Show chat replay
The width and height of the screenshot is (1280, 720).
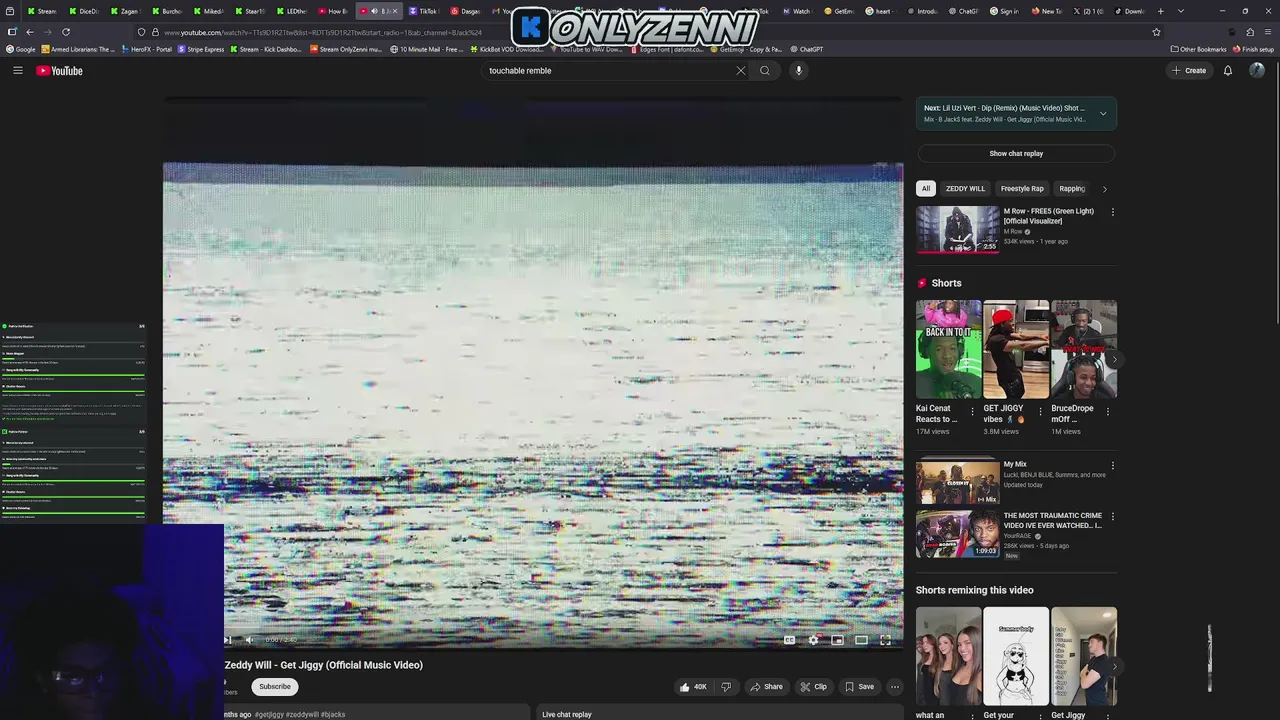[1016, 154]
